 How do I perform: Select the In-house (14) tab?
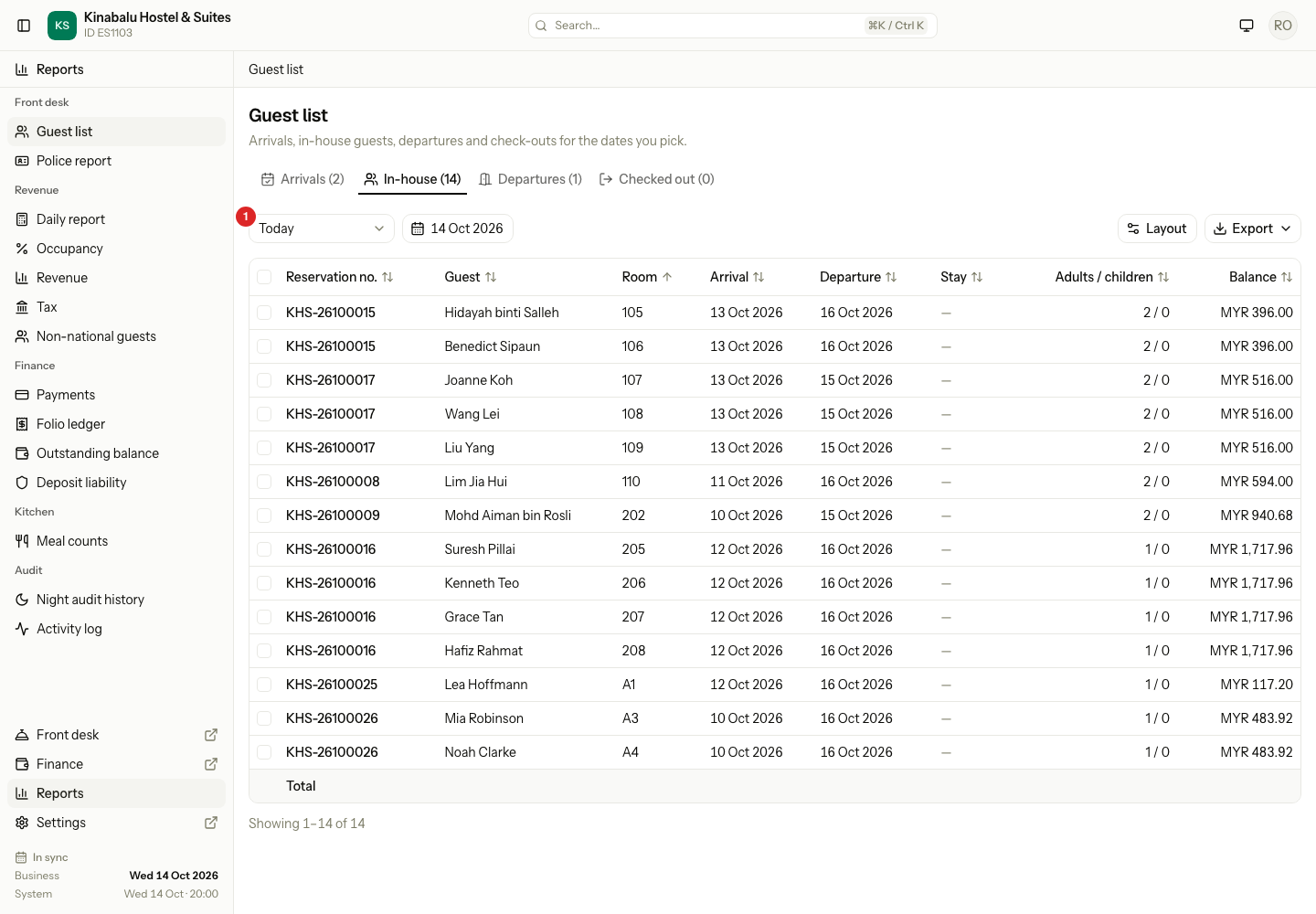pyautogui.click(x=412, y=179)
